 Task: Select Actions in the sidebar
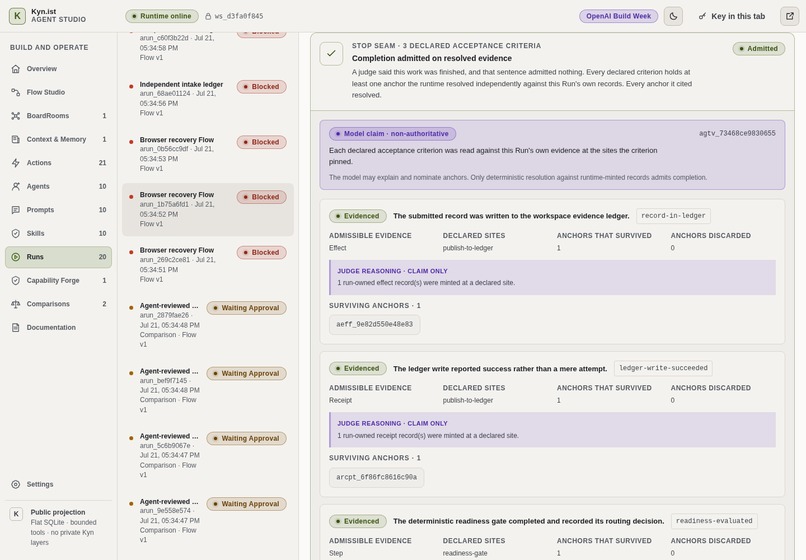(59, 163)
